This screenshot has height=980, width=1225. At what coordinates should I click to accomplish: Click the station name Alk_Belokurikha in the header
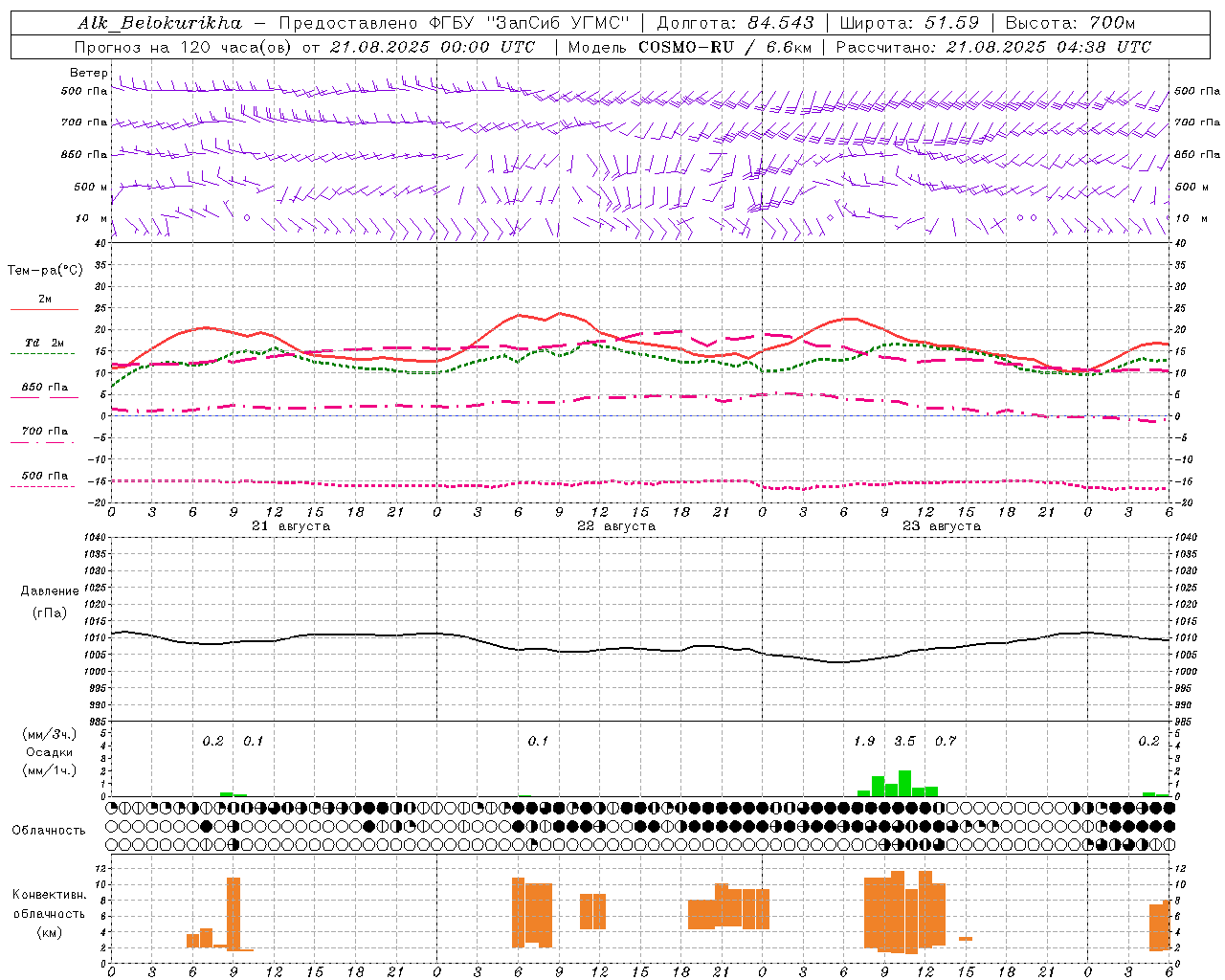coord(159,23)
